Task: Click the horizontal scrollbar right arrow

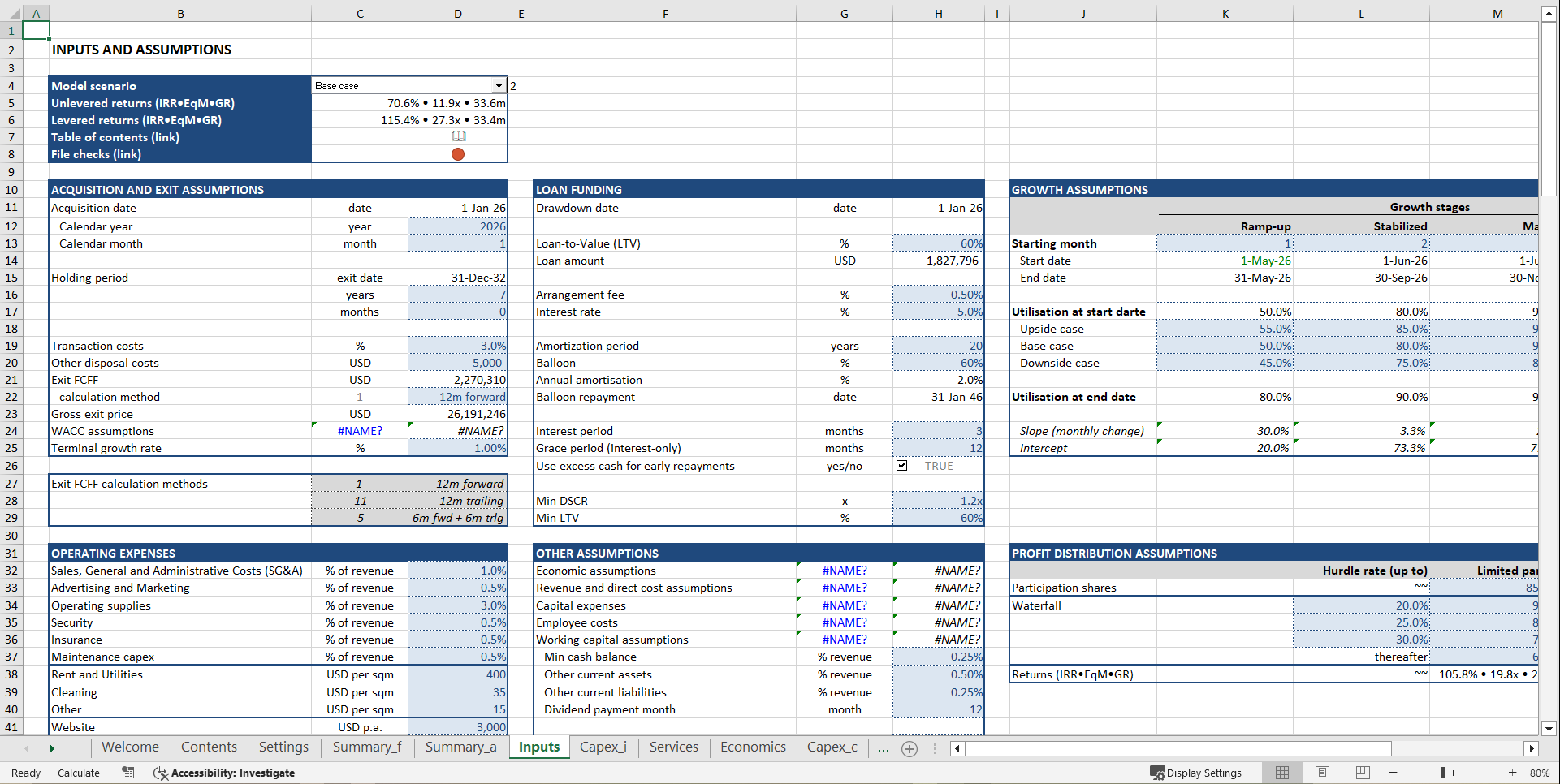Action: pos(1532,748)
